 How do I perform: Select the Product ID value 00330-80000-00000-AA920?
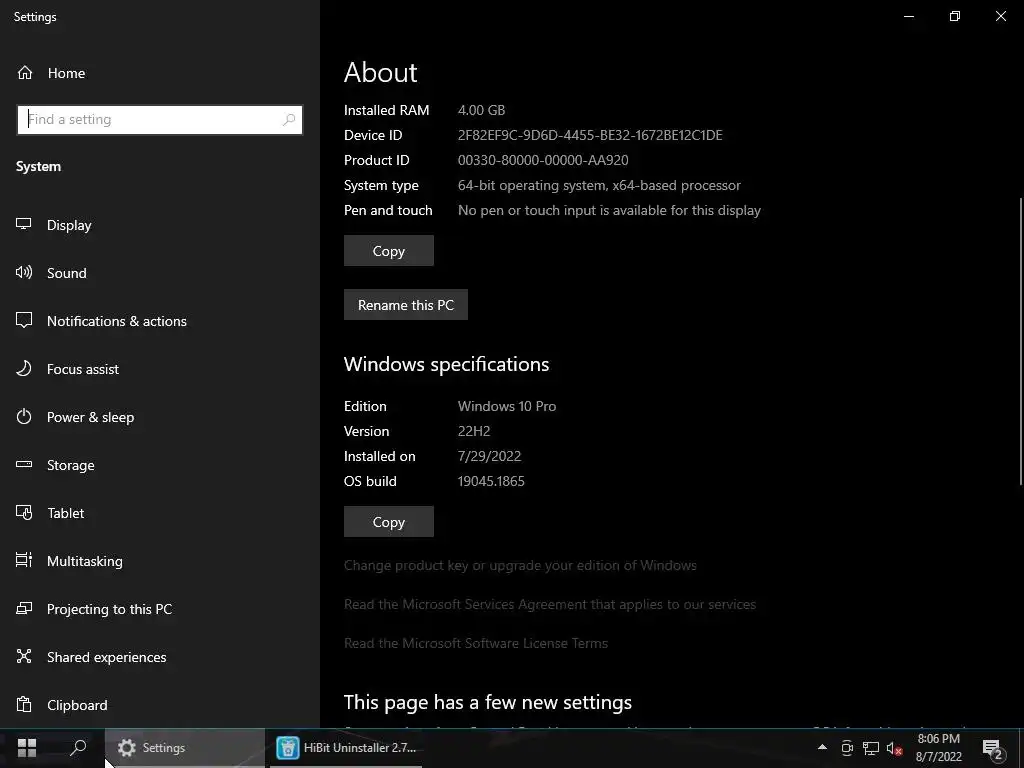[543, 160]
